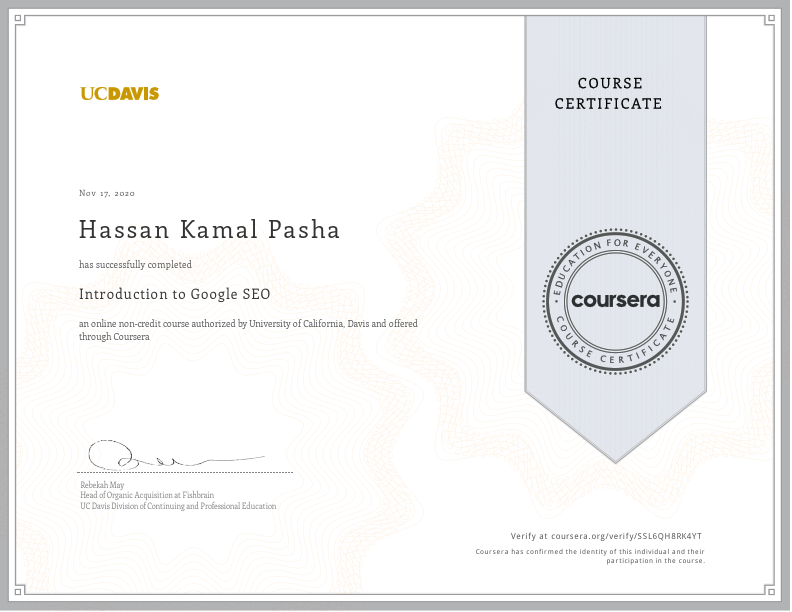Click 'UC Davis Division of Continuing and Professional Education'
The height and width of the screenshot is (612, 792).
178,506
